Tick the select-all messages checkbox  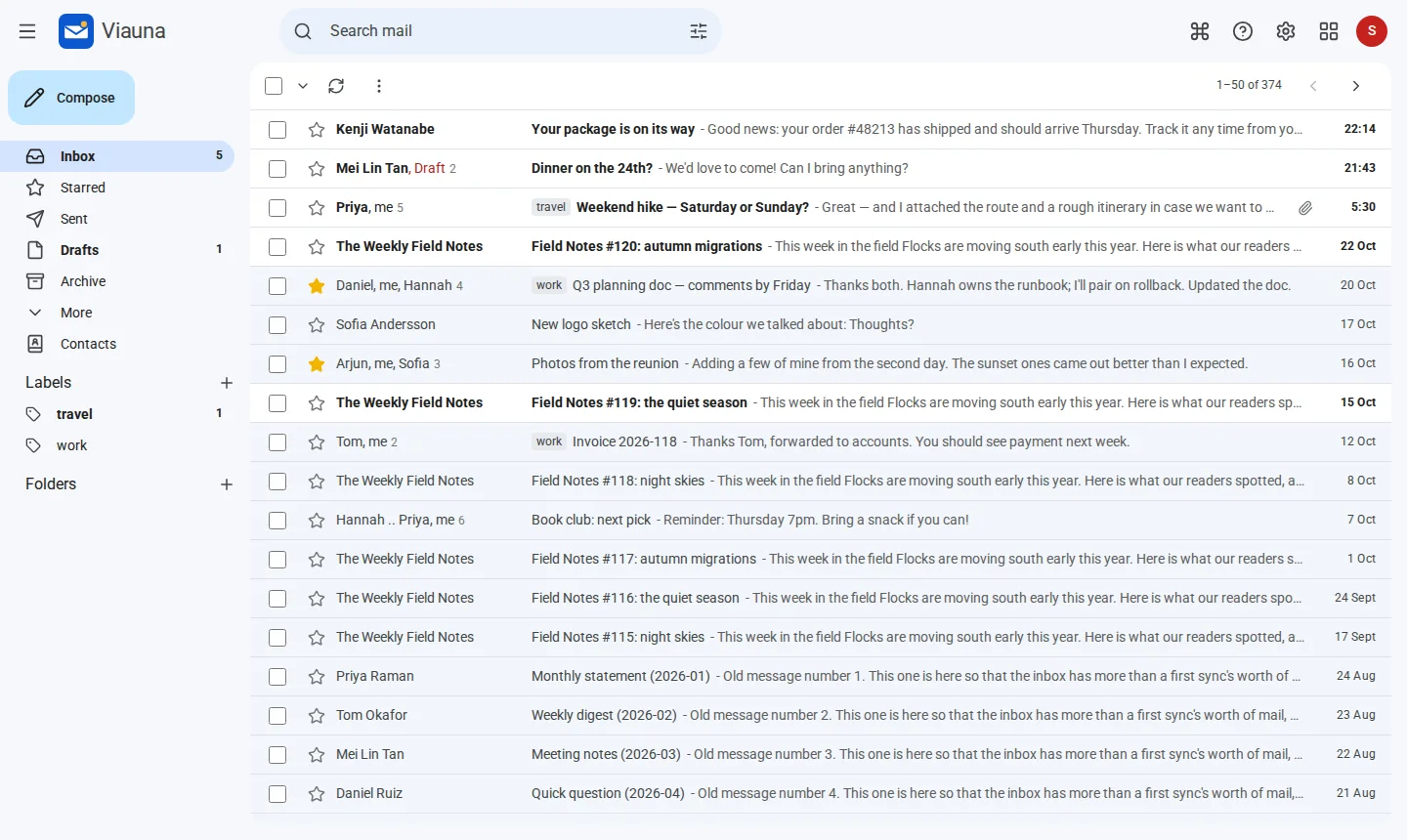pyautogui.click(x=274, y=86)
